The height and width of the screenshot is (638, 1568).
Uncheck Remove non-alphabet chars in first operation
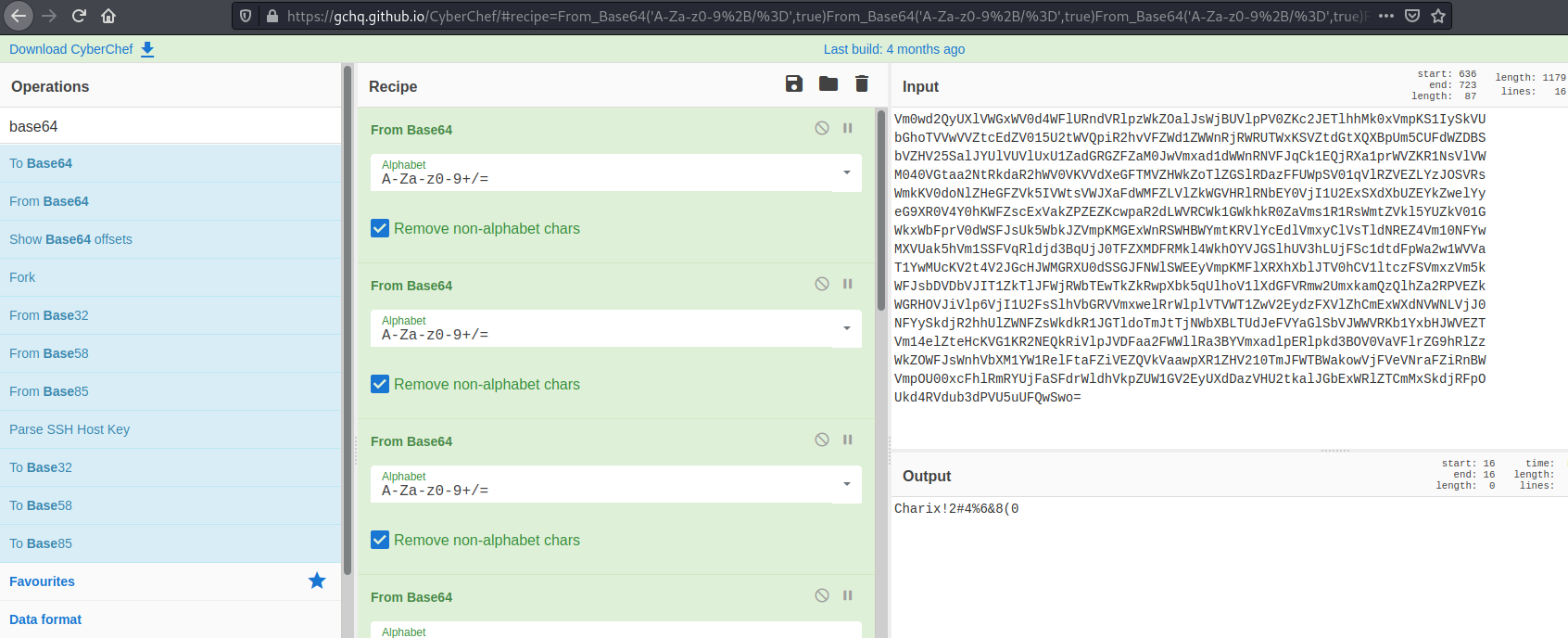click(380, 228)
